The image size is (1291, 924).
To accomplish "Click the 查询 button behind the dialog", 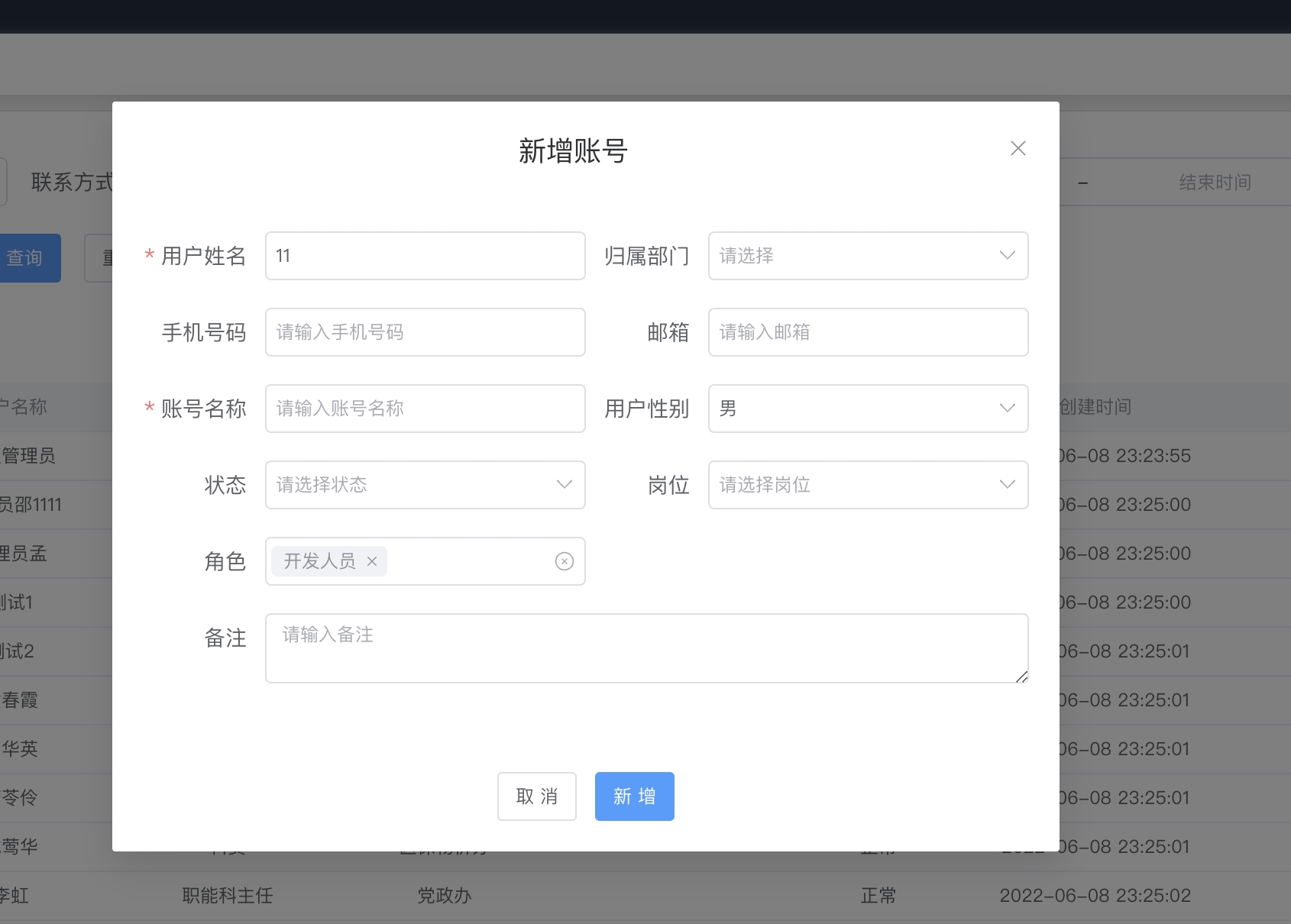I will (x=29, y=258).
